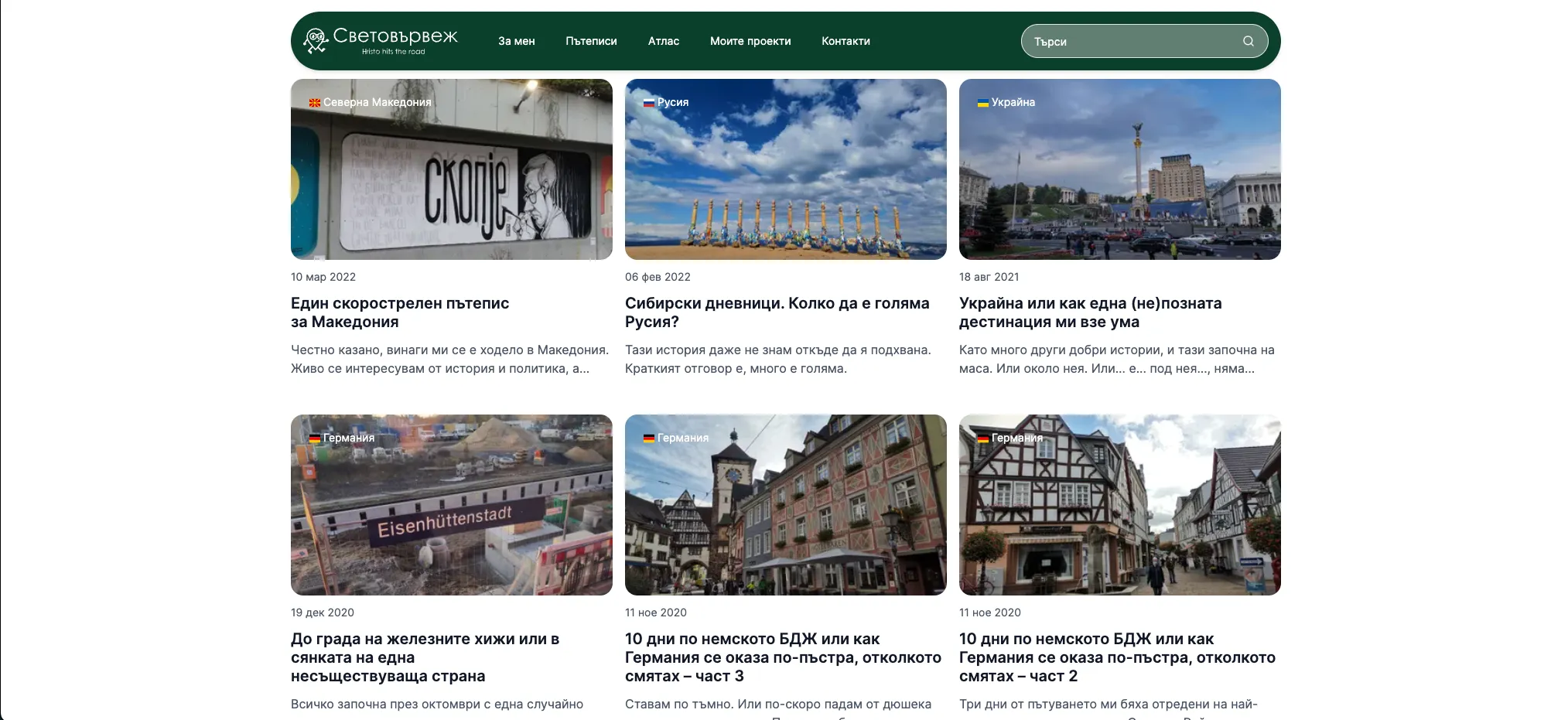Open the clock tower street thumbnail

coord(786,505)
